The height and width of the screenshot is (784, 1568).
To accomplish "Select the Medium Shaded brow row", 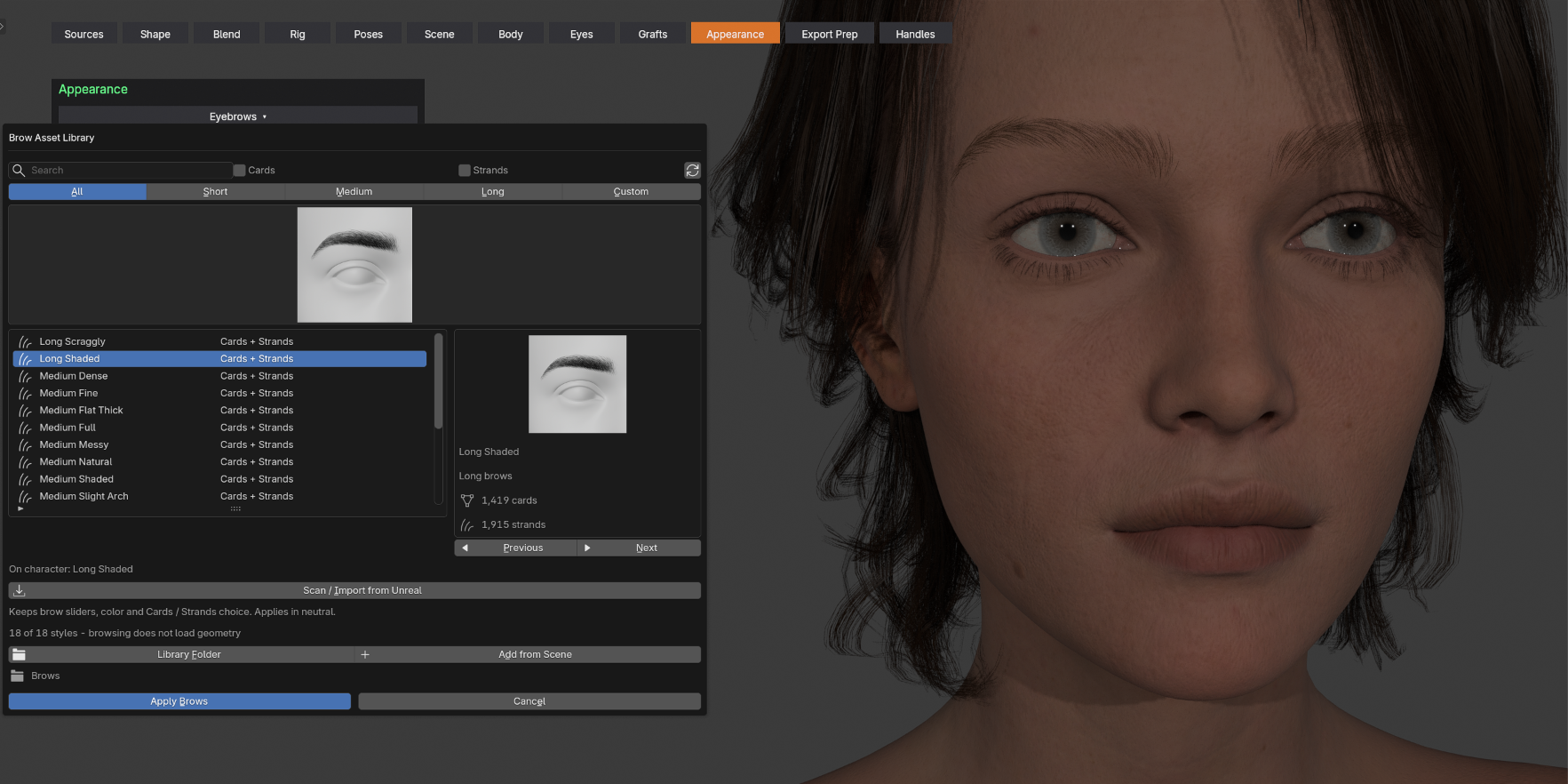I will 220,479.
